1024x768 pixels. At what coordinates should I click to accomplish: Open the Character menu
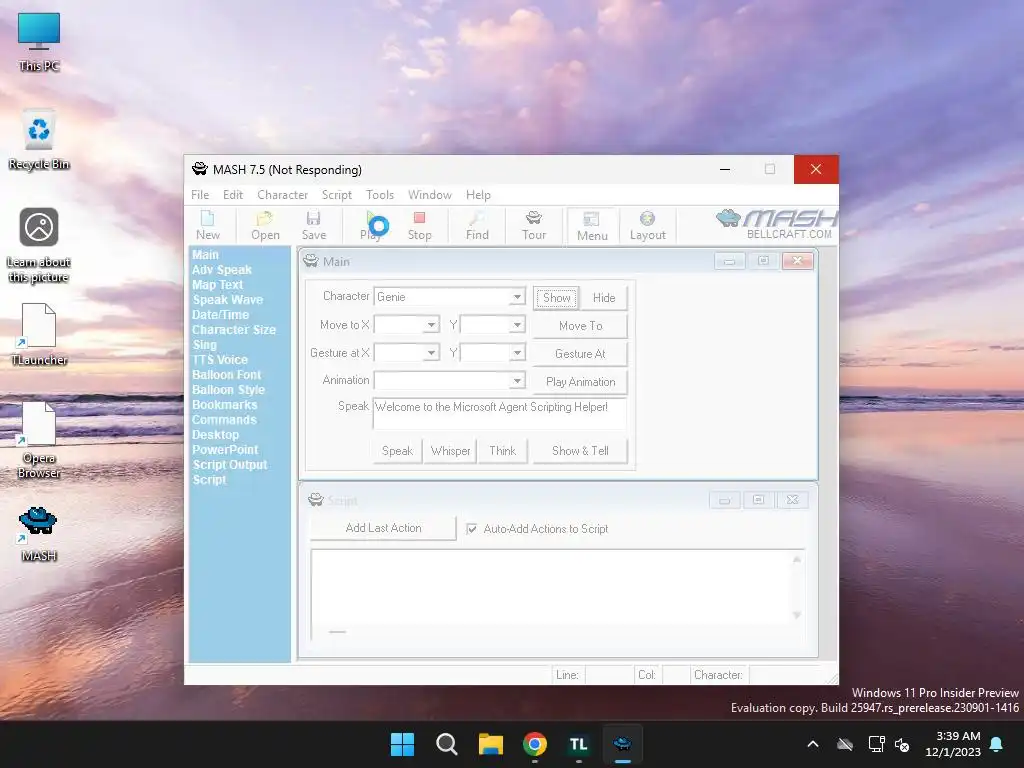[282, 195]
